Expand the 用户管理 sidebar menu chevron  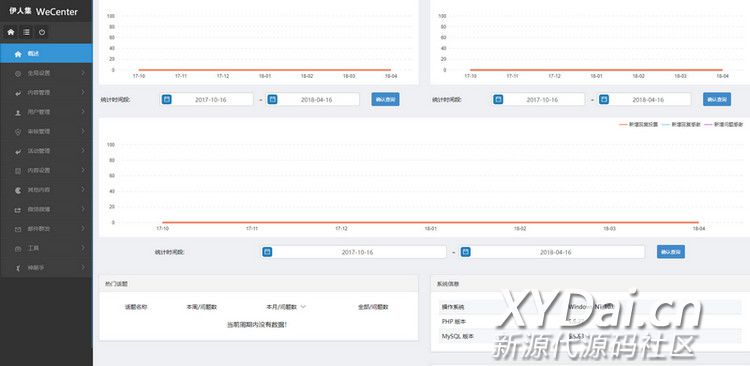[x=83, y=111]
